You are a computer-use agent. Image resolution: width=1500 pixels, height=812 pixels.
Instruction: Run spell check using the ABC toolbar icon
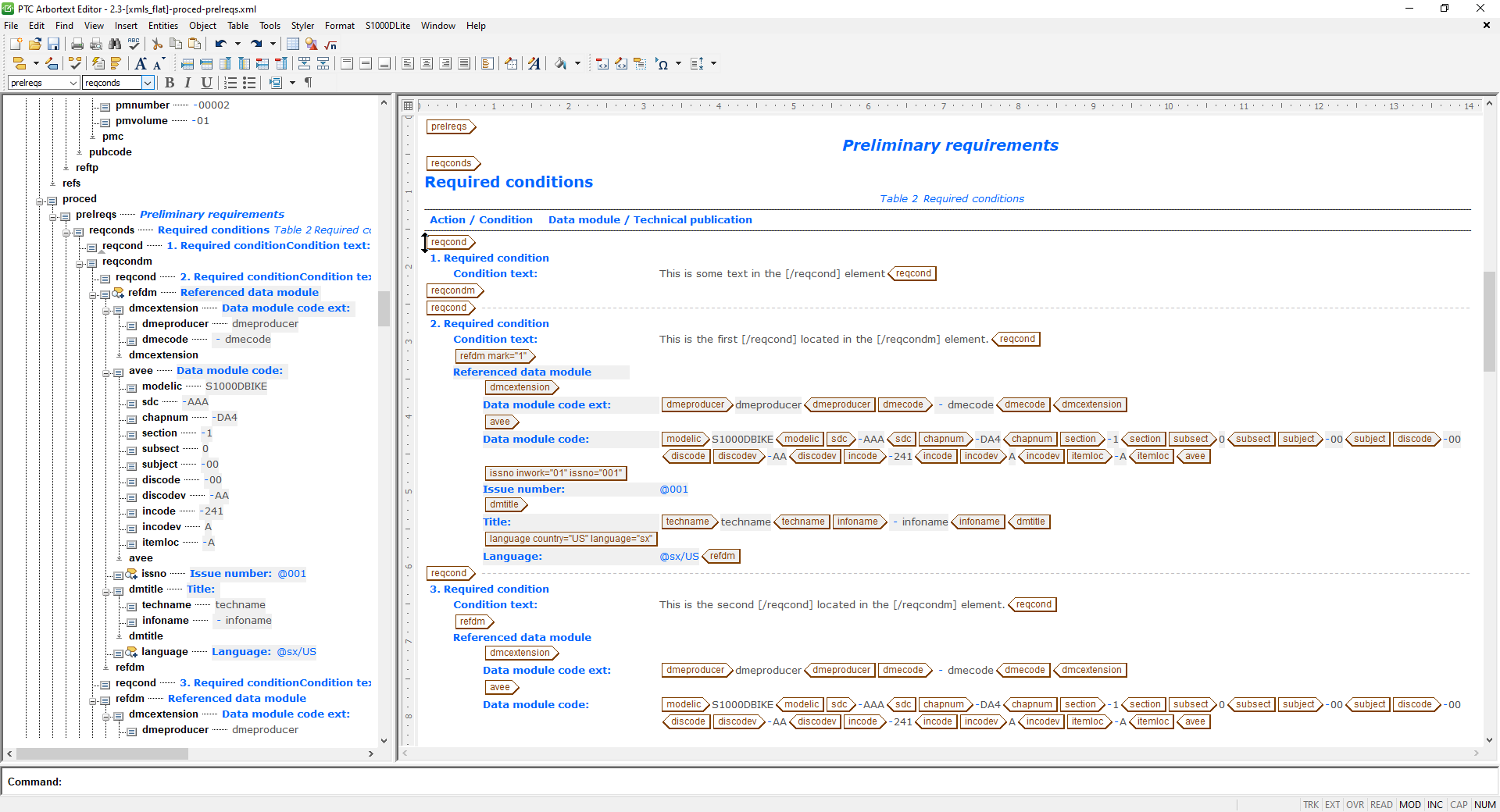(133, 45)
